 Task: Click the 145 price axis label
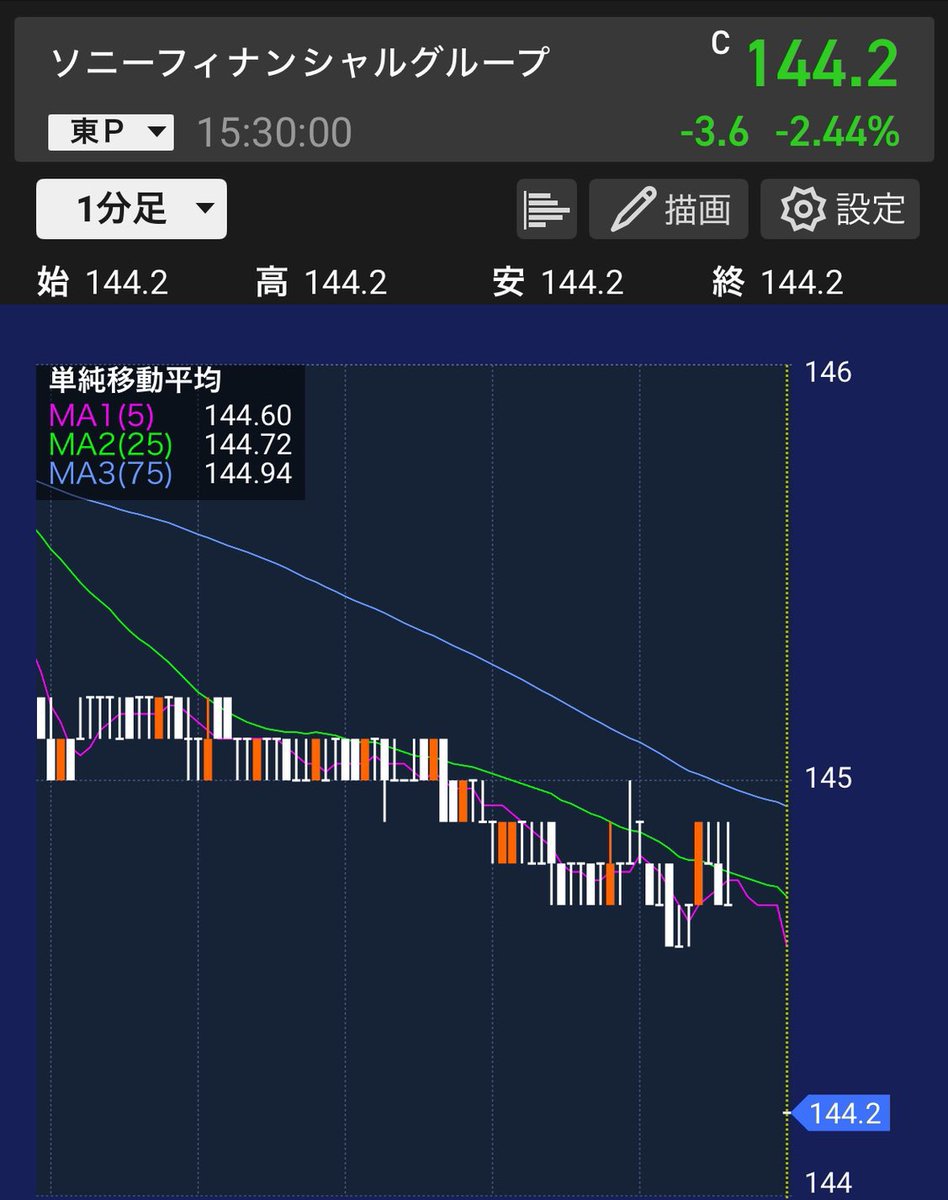828,777
